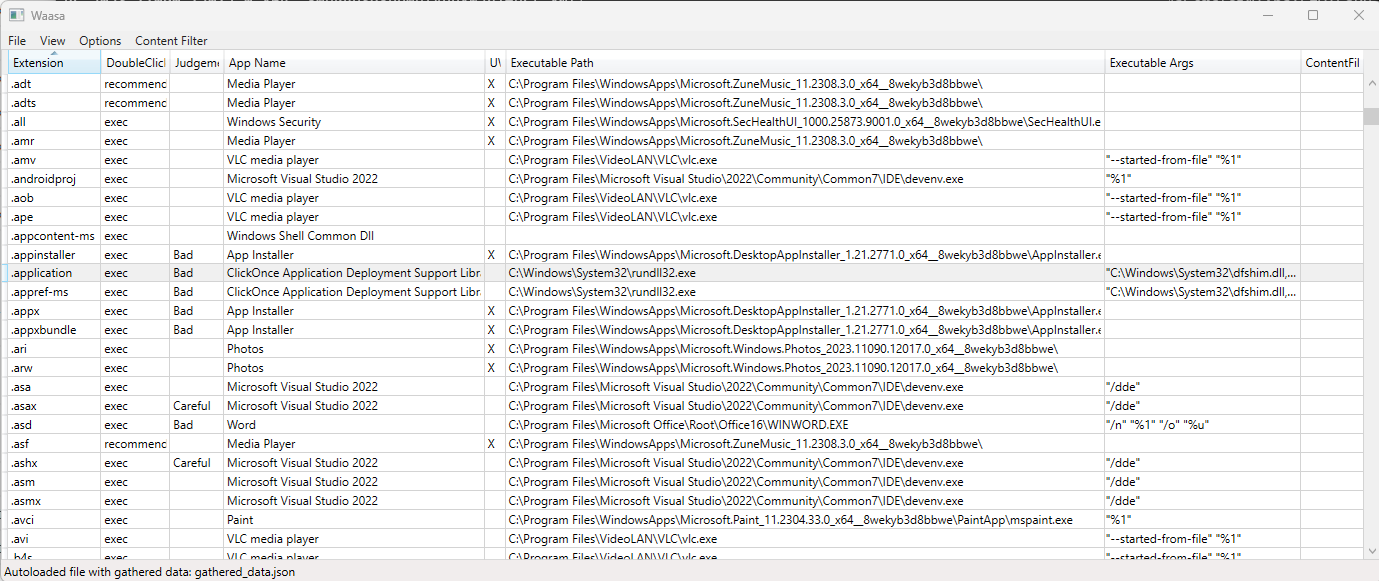Screen dimensions: 1379x581
Task: Click "%1" args in .androidproj row
Action: 1202,179
